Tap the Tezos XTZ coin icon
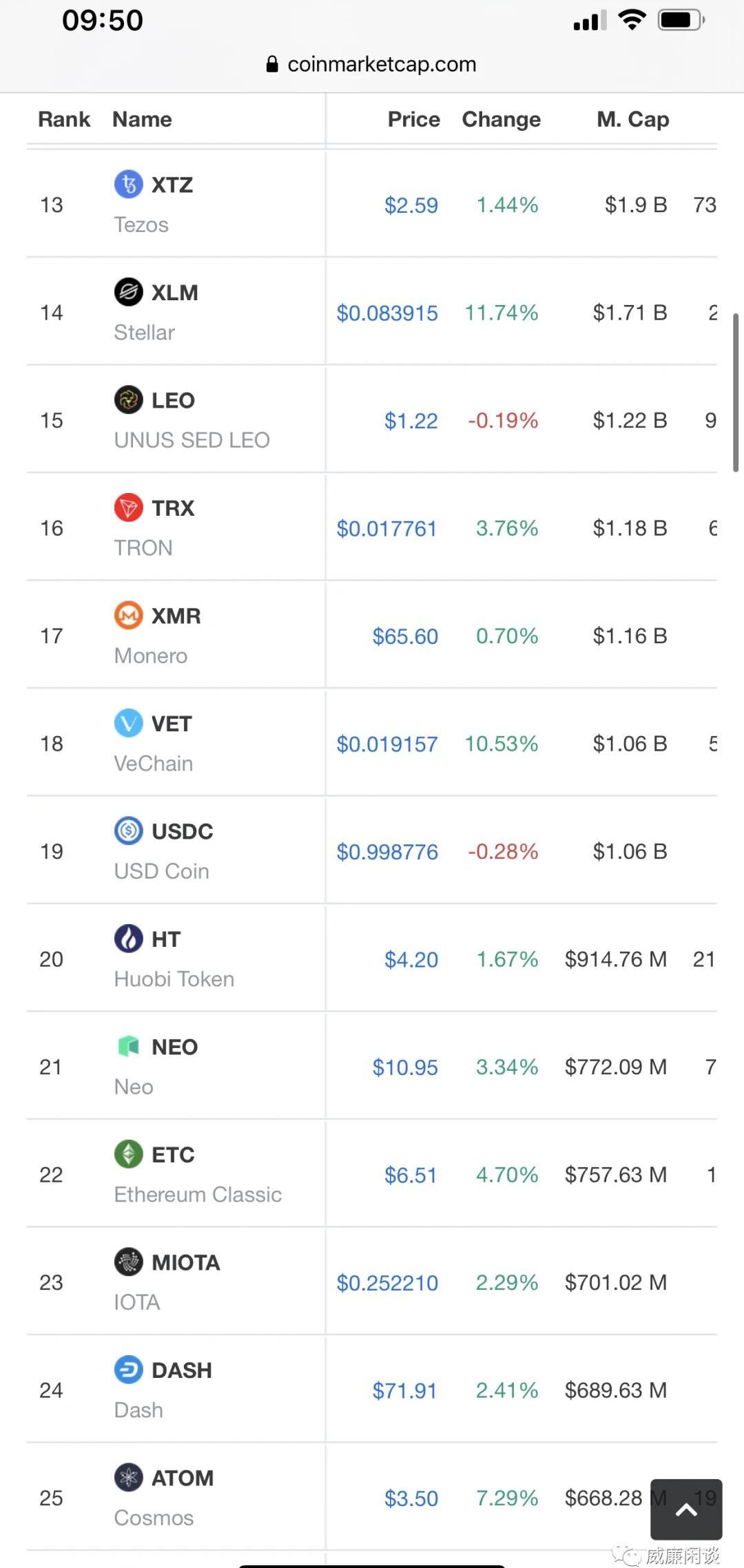This screenshot has width=744, height=1568. (x=128, y=185)
